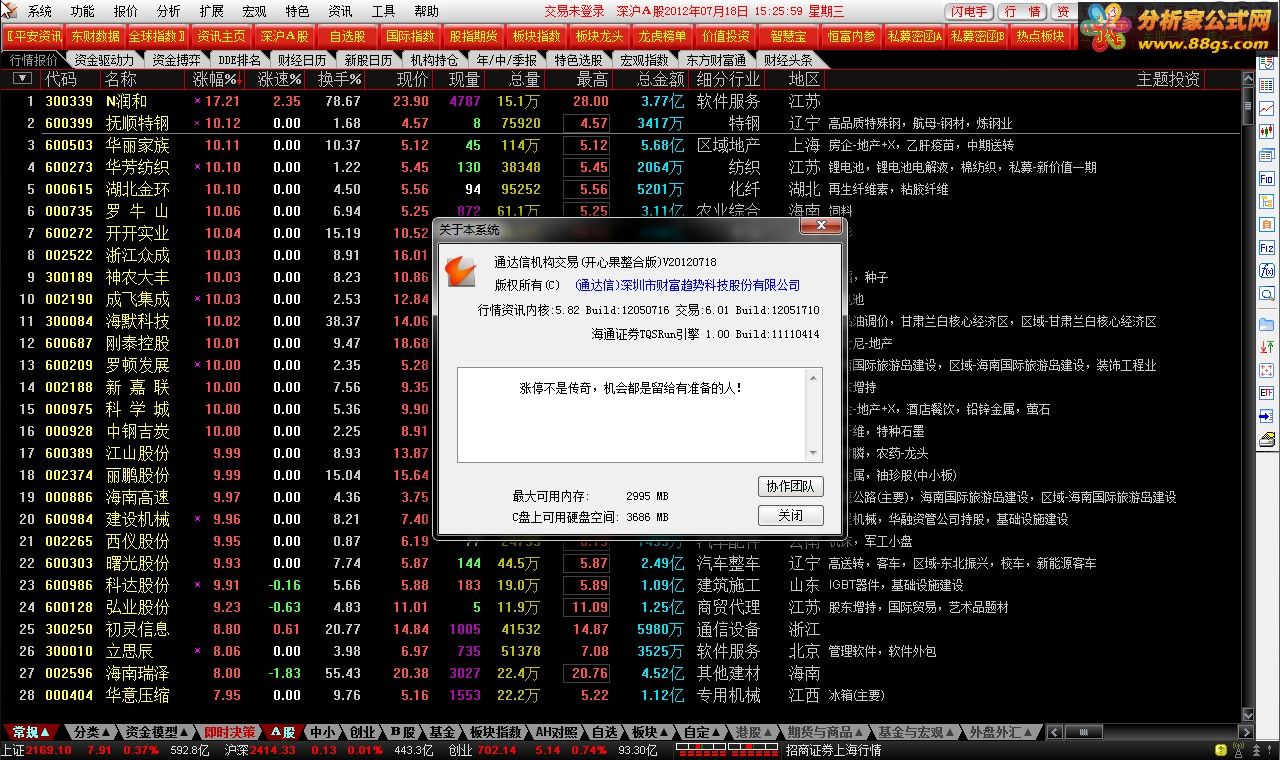This screenshot has height=760, width=1280.
Task: Sort by the 涨幅% column header
Action: click(x=215, y=79)
